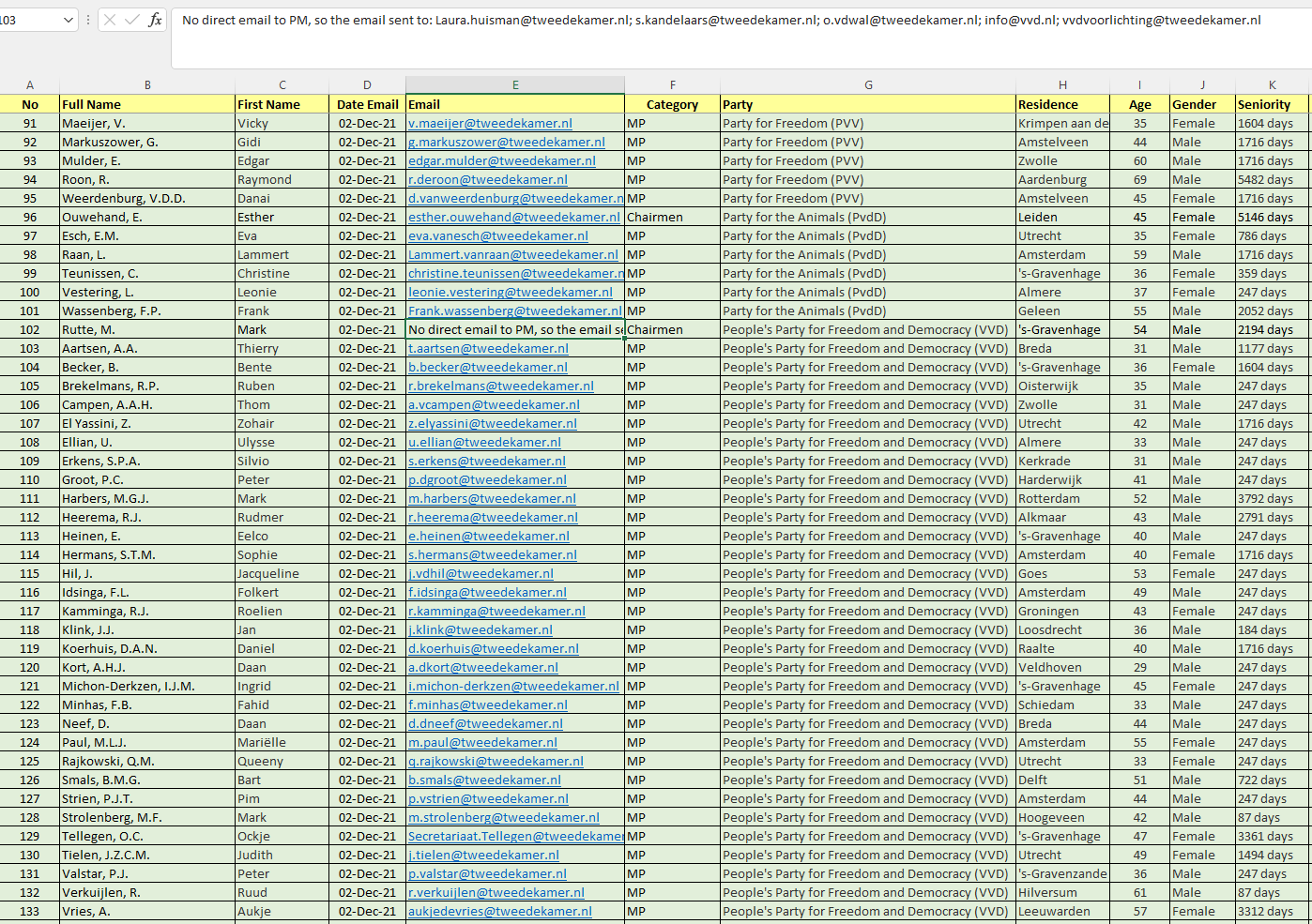Open the Insert Function (fx) dialog
This screenshot has width=1312, height=924.
(x=153, y=19)
